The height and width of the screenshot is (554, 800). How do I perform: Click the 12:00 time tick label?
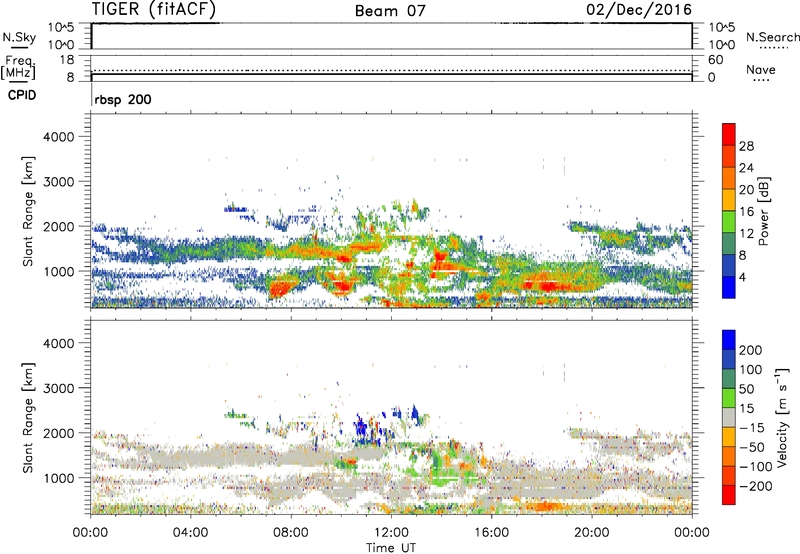click(x=391, y=533)
